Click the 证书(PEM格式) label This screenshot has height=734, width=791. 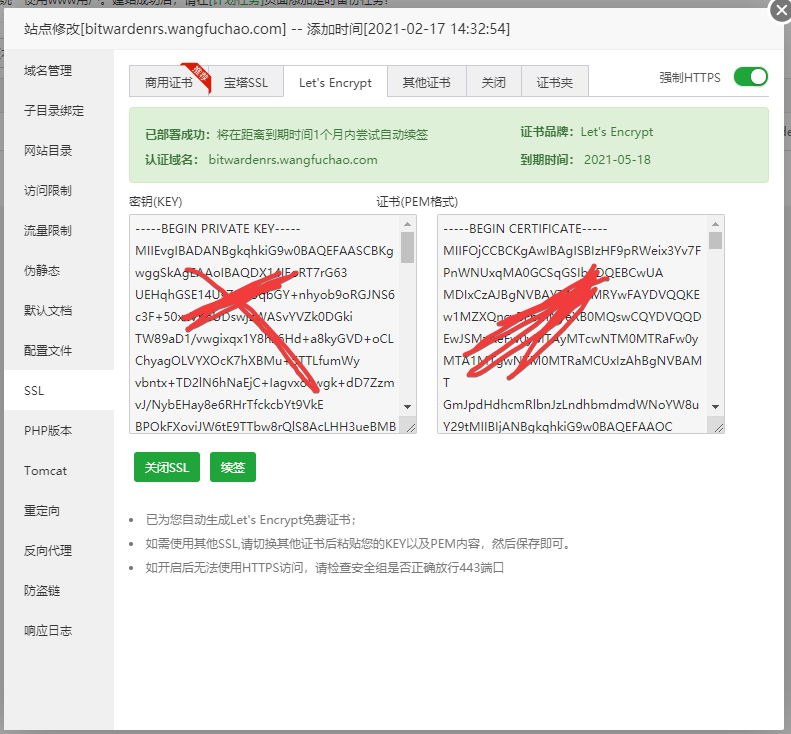point(417,202)
